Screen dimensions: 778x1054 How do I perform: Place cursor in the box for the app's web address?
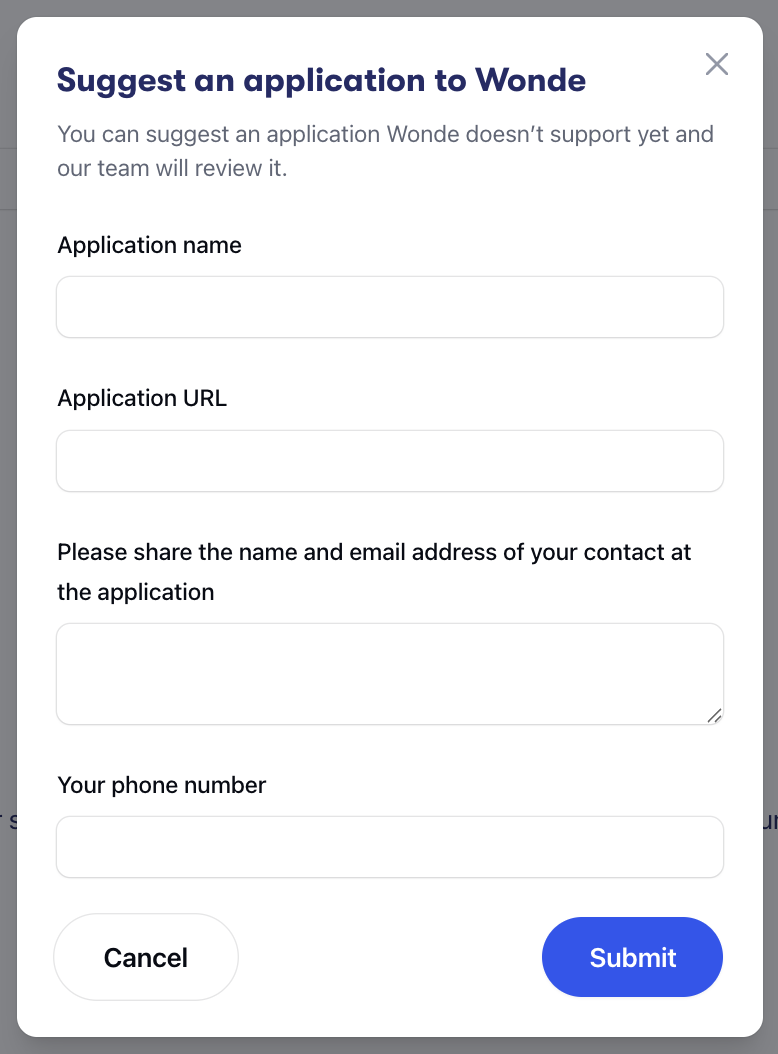point(389,461)
